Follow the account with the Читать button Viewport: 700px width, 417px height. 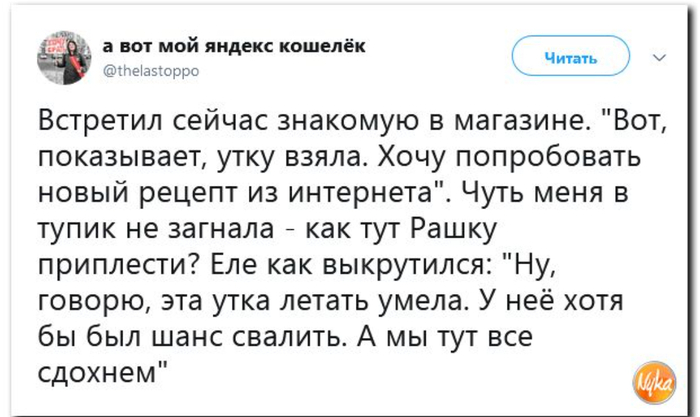tap(571, 56)
